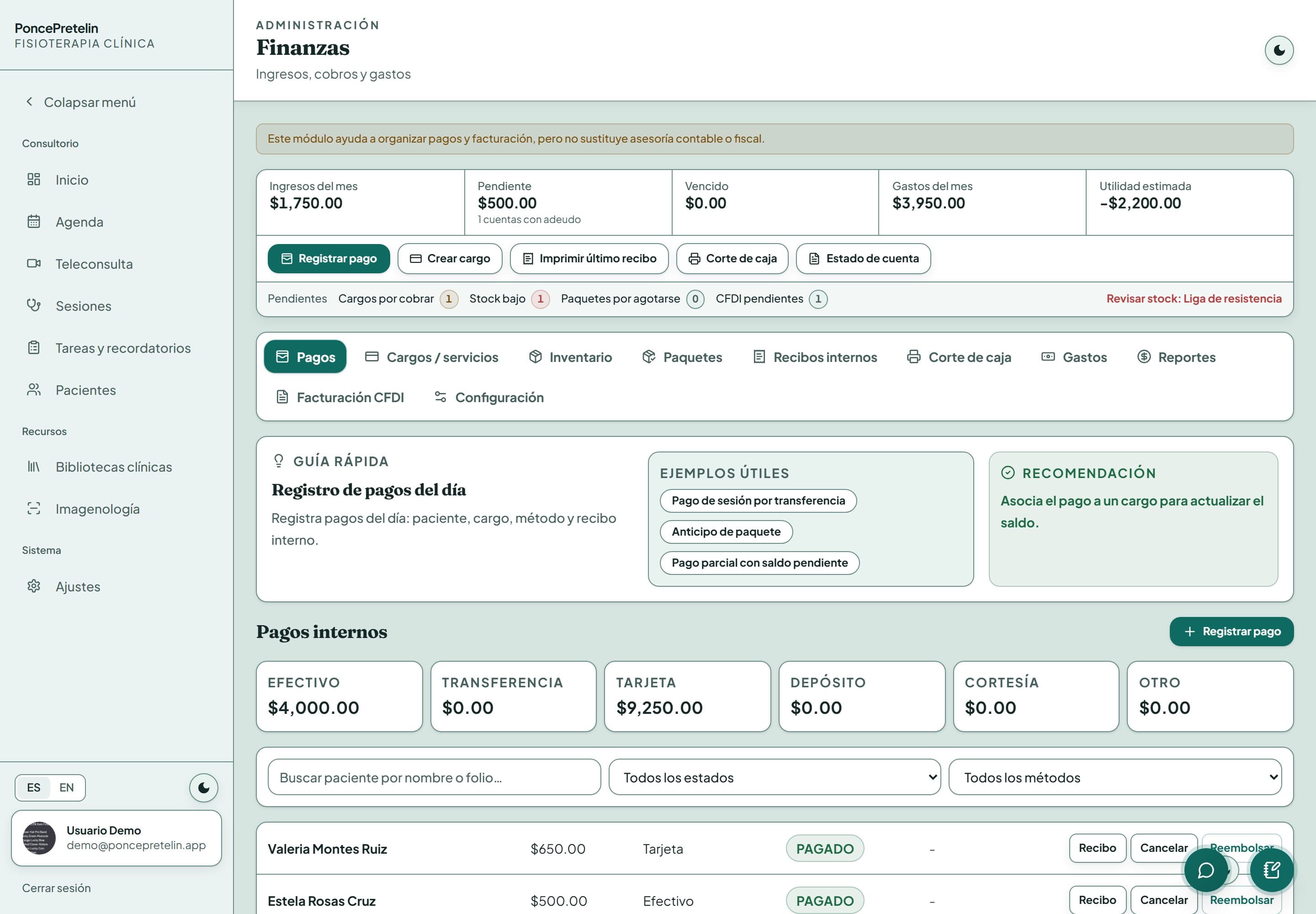Click the Gastos banknote icon
Viewport: 1316px width, 914px height.
1048,357
